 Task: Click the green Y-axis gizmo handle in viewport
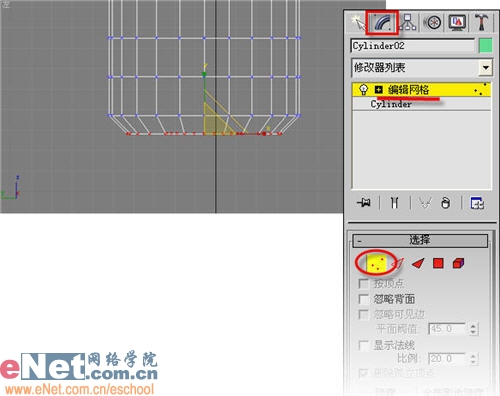click(x=204, y=74)
